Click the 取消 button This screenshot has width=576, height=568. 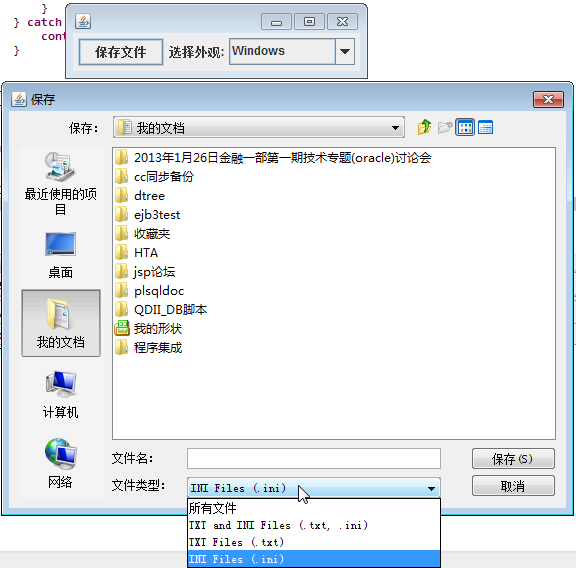tap(513, 486)
